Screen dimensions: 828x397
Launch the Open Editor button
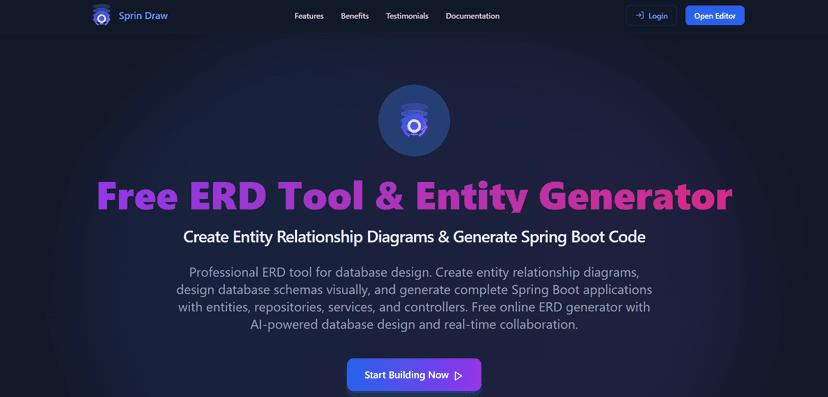715,16
